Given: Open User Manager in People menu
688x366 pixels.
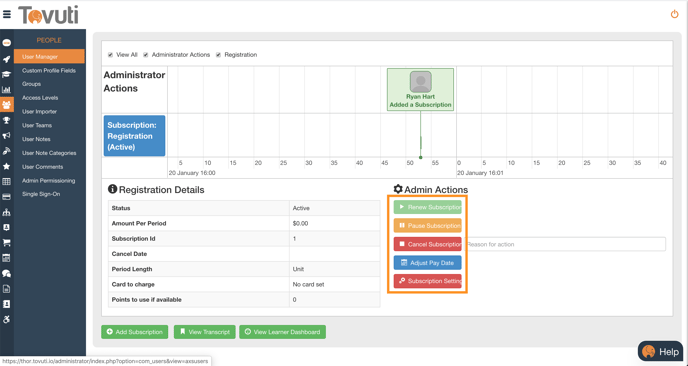Looking at the screenshot, I should tap(49, 57).
